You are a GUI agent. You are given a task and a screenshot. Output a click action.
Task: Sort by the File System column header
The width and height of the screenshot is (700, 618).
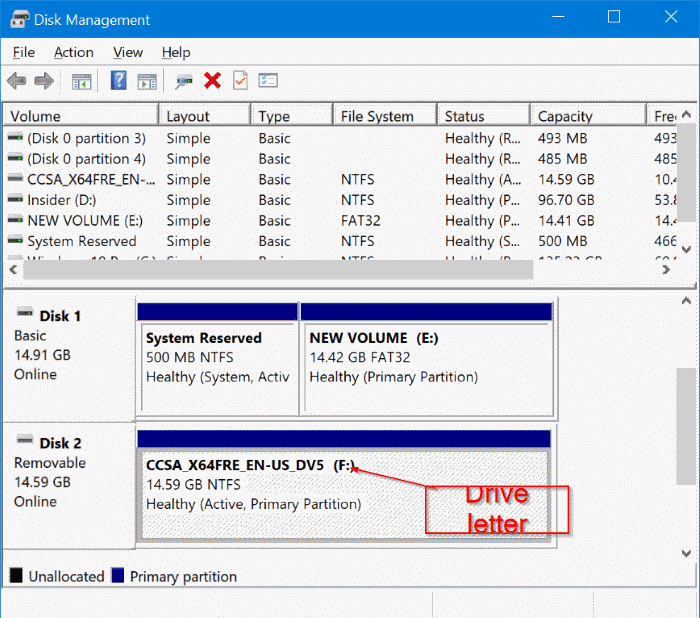coord(385,116)
